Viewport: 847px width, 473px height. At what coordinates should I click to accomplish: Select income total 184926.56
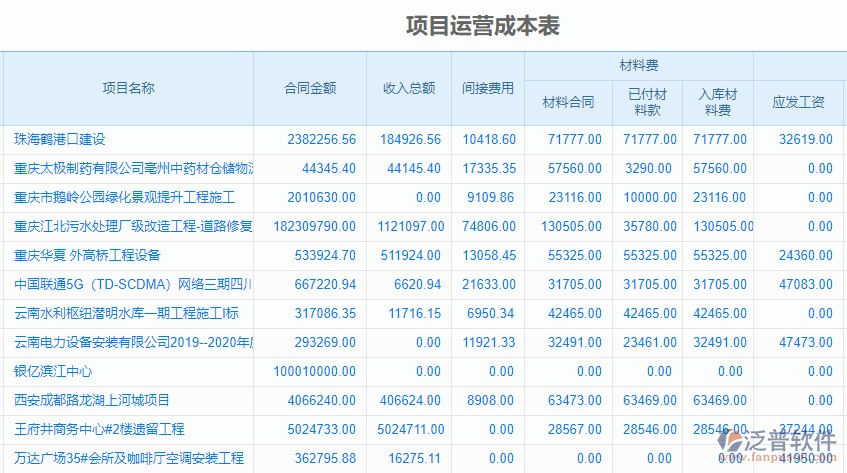(411, 140)
